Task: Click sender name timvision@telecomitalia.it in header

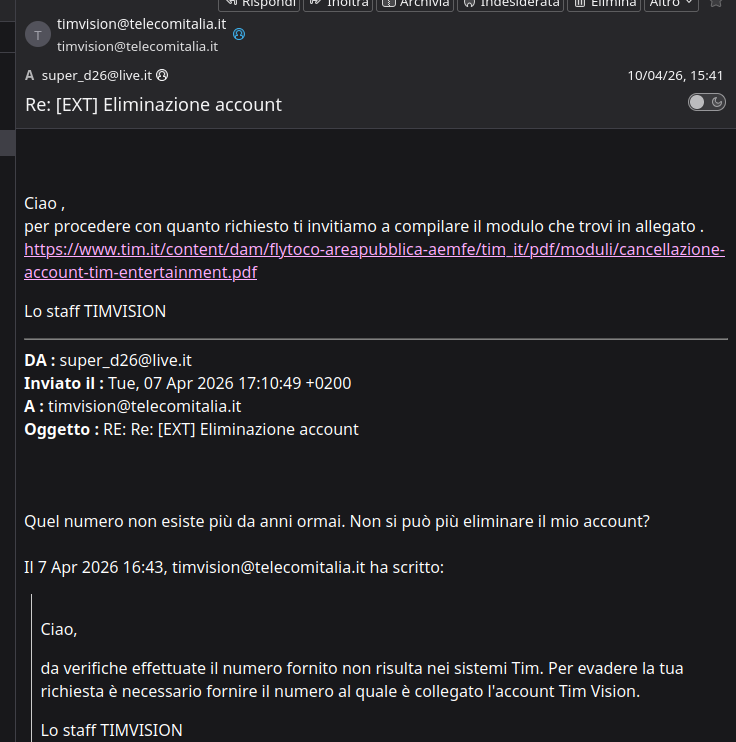Action: tap(141, 25)
